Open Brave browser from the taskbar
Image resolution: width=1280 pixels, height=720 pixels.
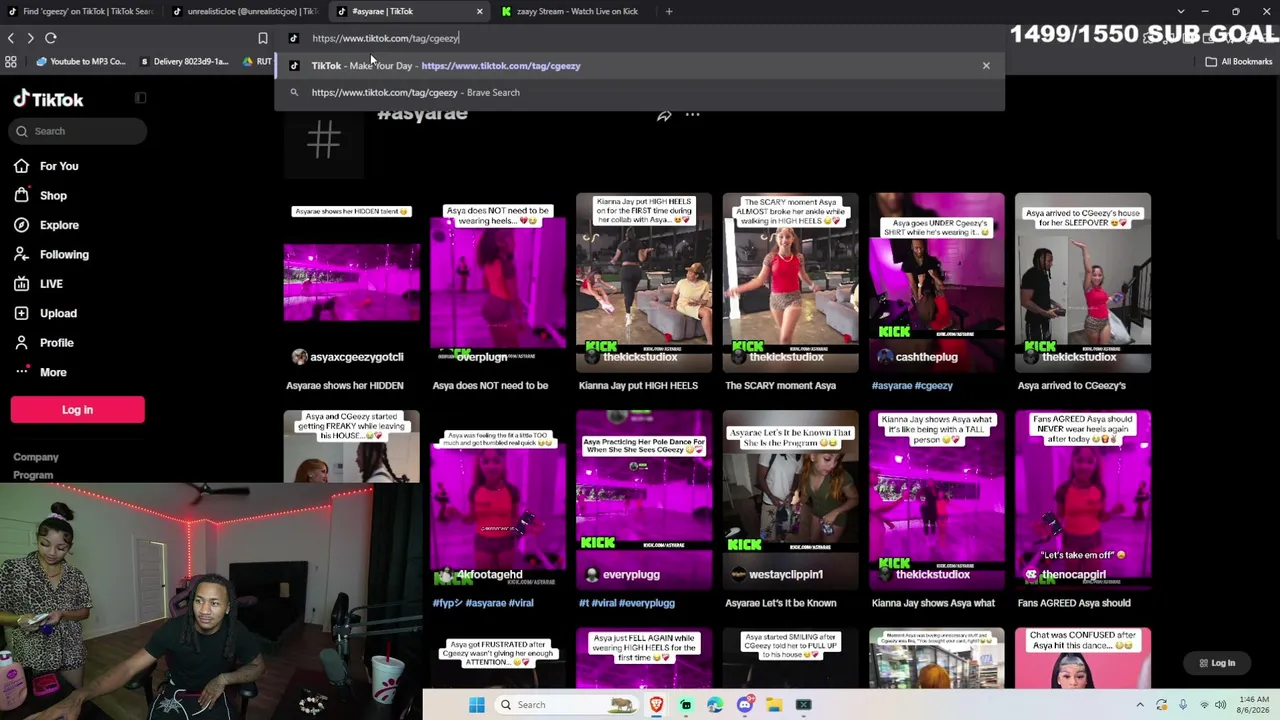coord(656,705)
